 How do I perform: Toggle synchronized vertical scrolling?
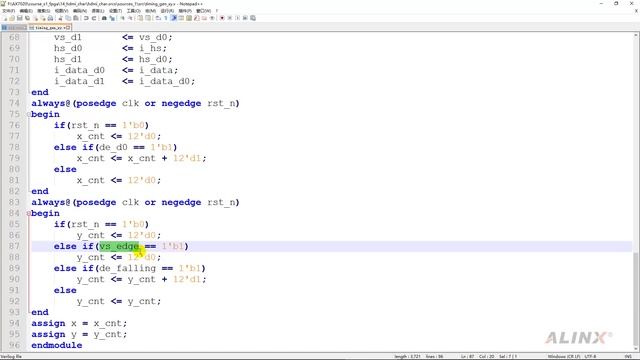[x=140, y=18]
